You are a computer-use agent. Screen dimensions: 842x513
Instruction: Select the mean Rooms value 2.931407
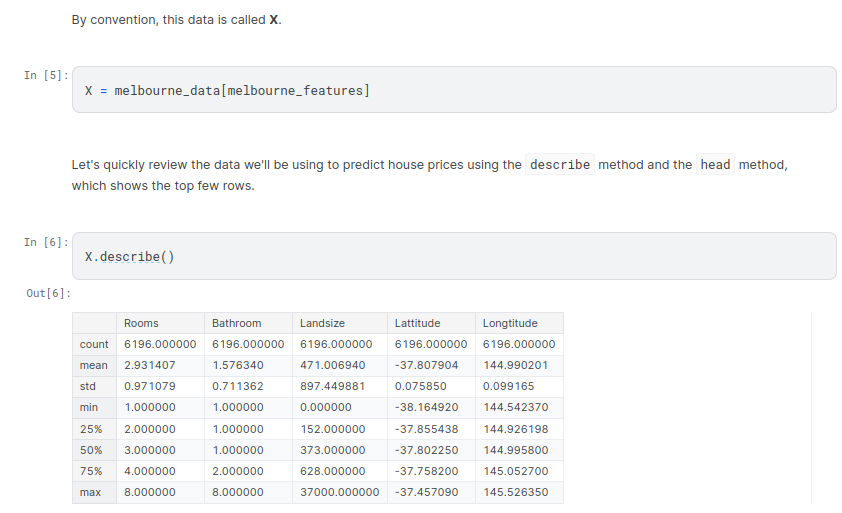[x=150, y=365]
